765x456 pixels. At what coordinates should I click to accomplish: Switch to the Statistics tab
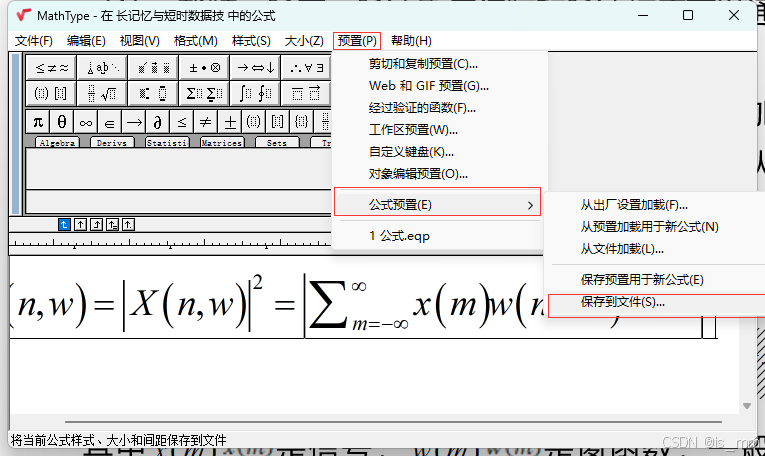tap(167, 142)
